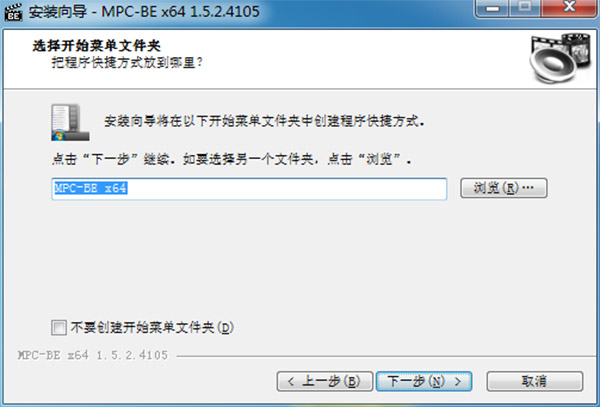
Task: Continue with 下一步(N) button
Action: click(x=424, y=381)
